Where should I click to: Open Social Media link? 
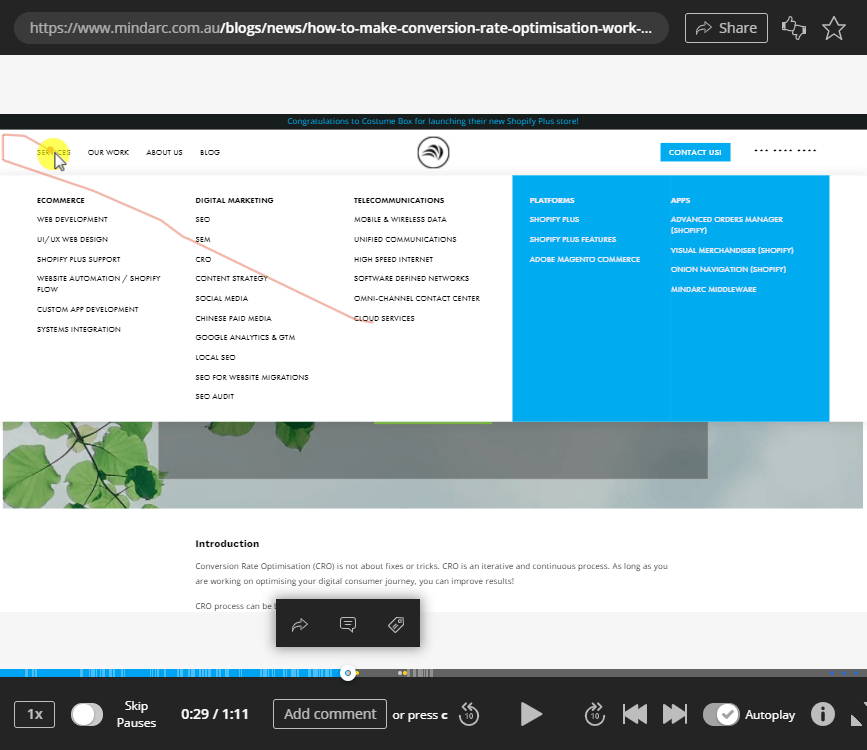[x=222, y=298]
